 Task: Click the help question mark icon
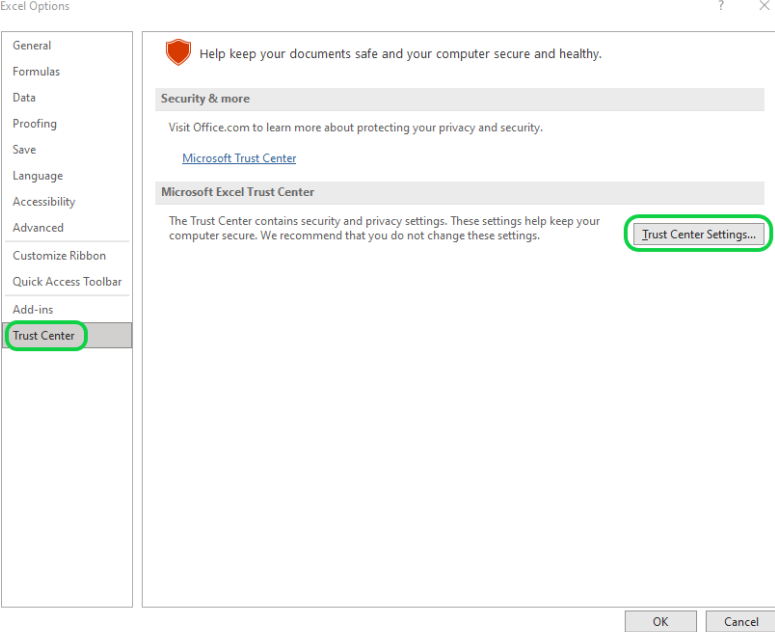pos(721,6)
